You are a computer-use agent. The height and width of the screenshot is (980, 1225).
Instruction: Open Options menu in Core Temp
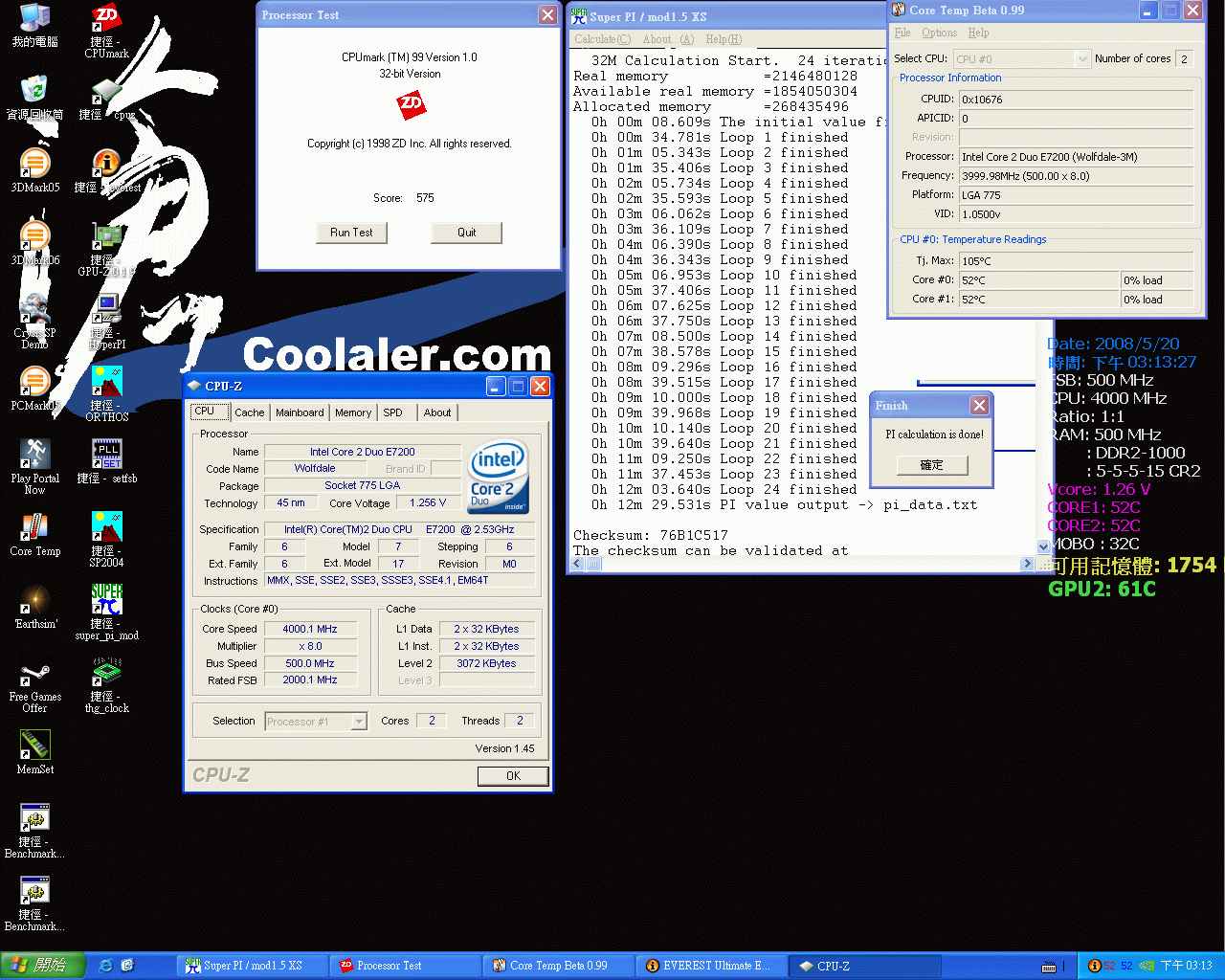pyautogui.click(x=939, y=33)
